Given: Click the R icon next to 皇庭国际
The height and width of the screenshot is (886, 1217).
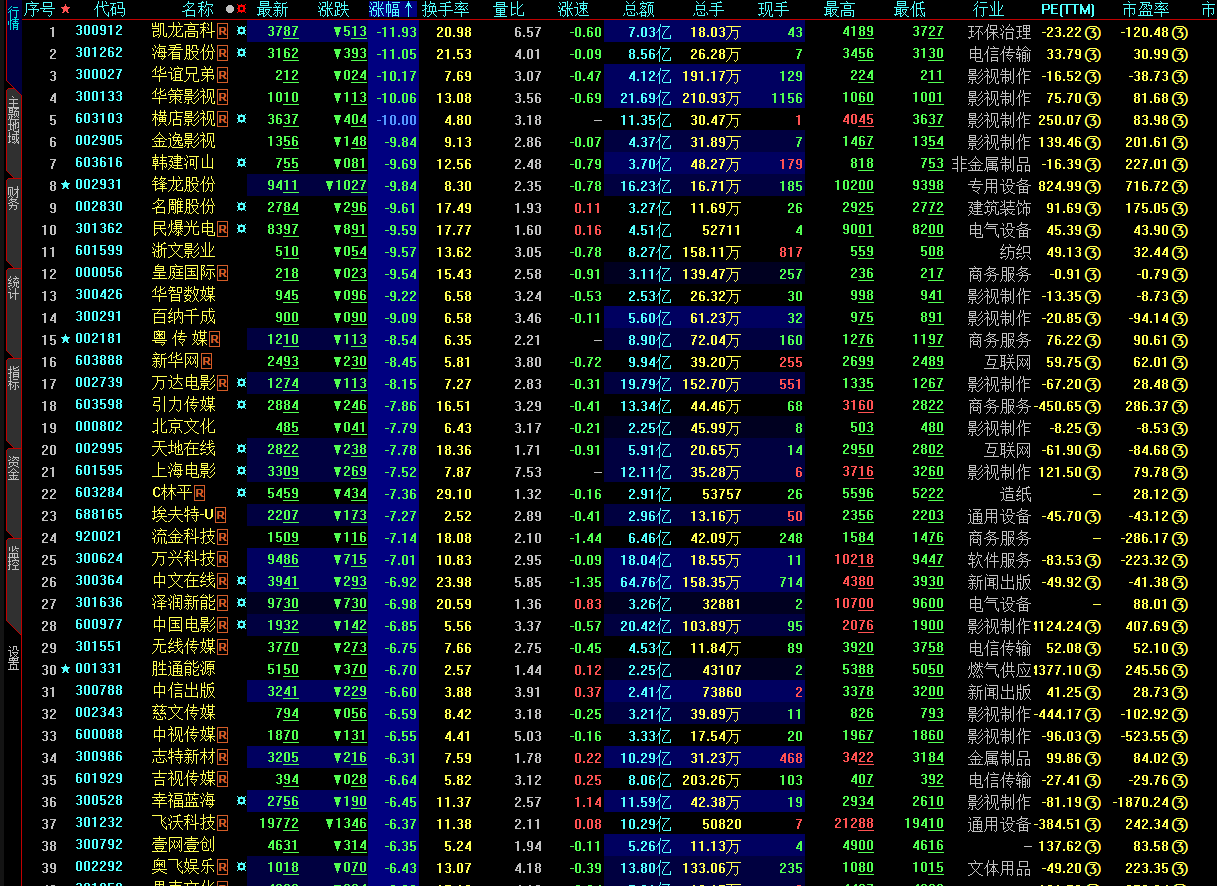Looking at the screenshot, I should tap(222, 274).
